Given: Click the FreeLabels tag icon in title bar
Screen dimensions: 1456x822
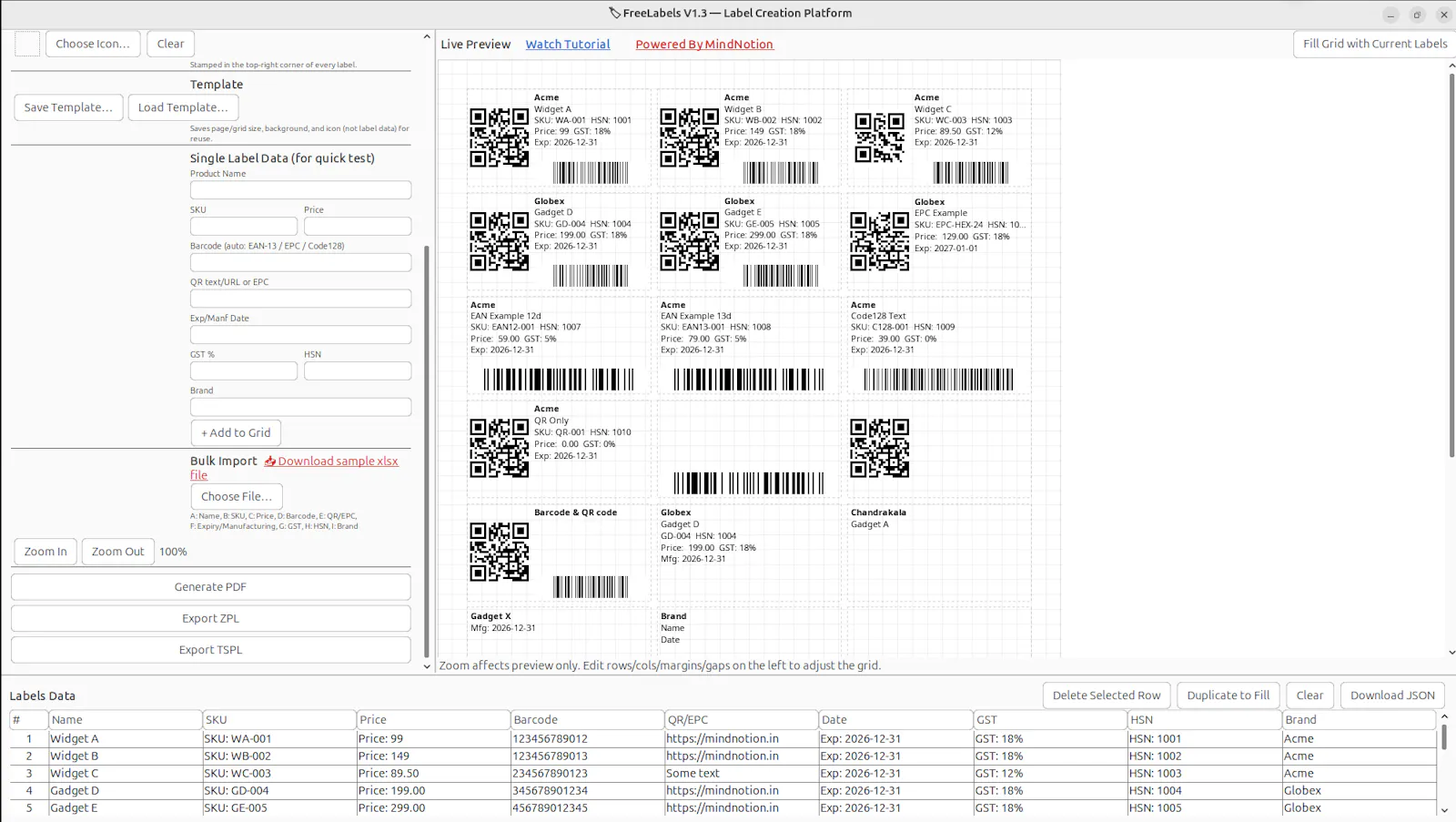Looking at the screenshot, I should [x=614, y=13].
